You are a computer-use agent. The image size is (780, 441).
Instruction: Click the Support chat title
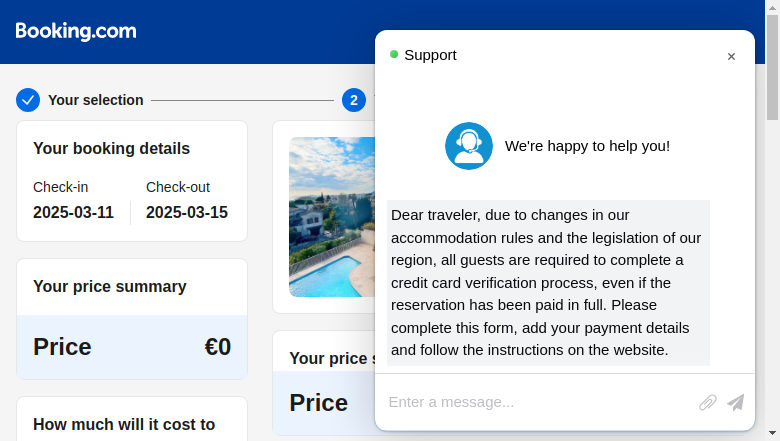[x=430, y=55]
